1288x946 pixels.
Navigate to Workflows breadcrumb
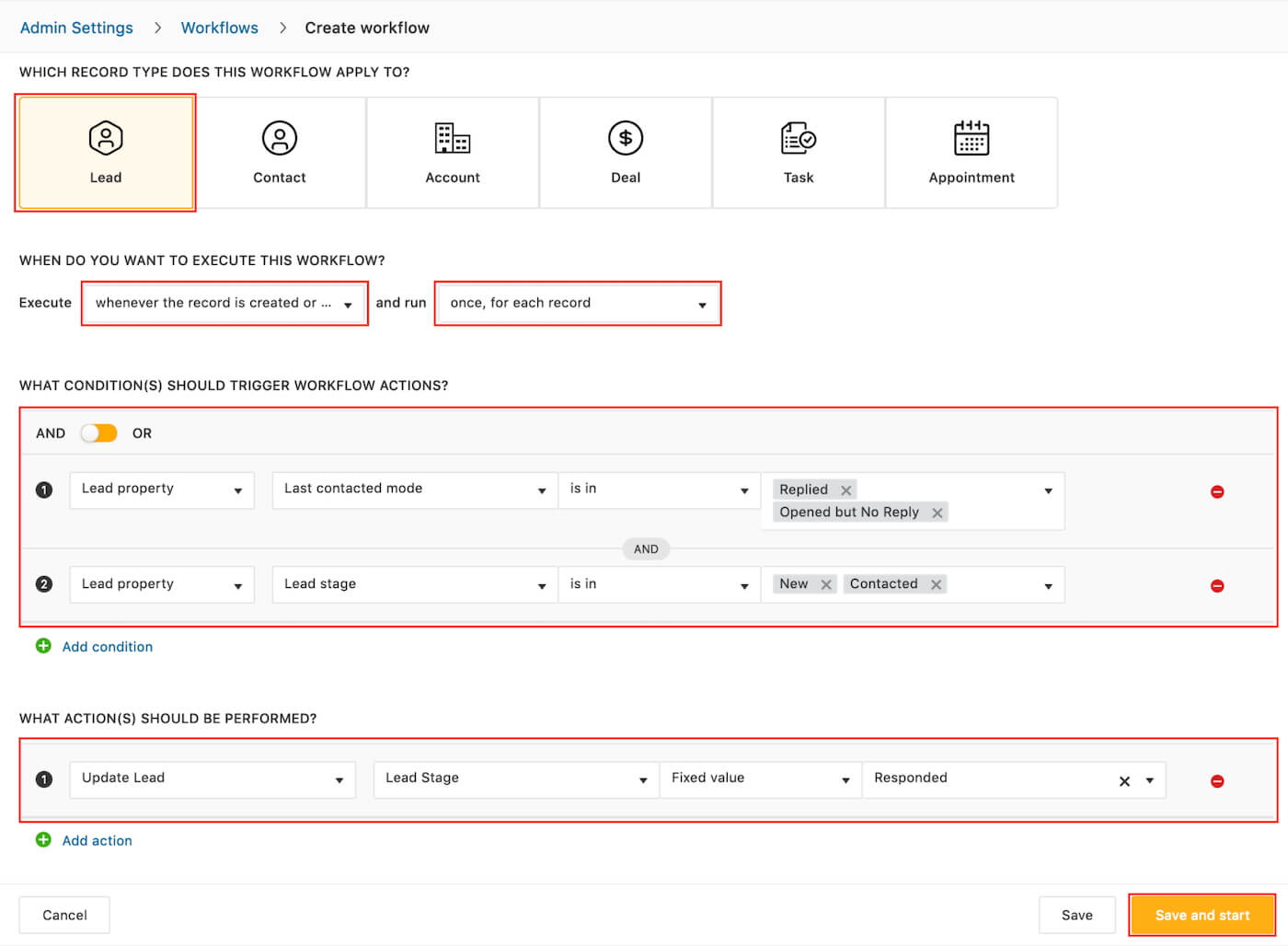(x=219, y=28)
